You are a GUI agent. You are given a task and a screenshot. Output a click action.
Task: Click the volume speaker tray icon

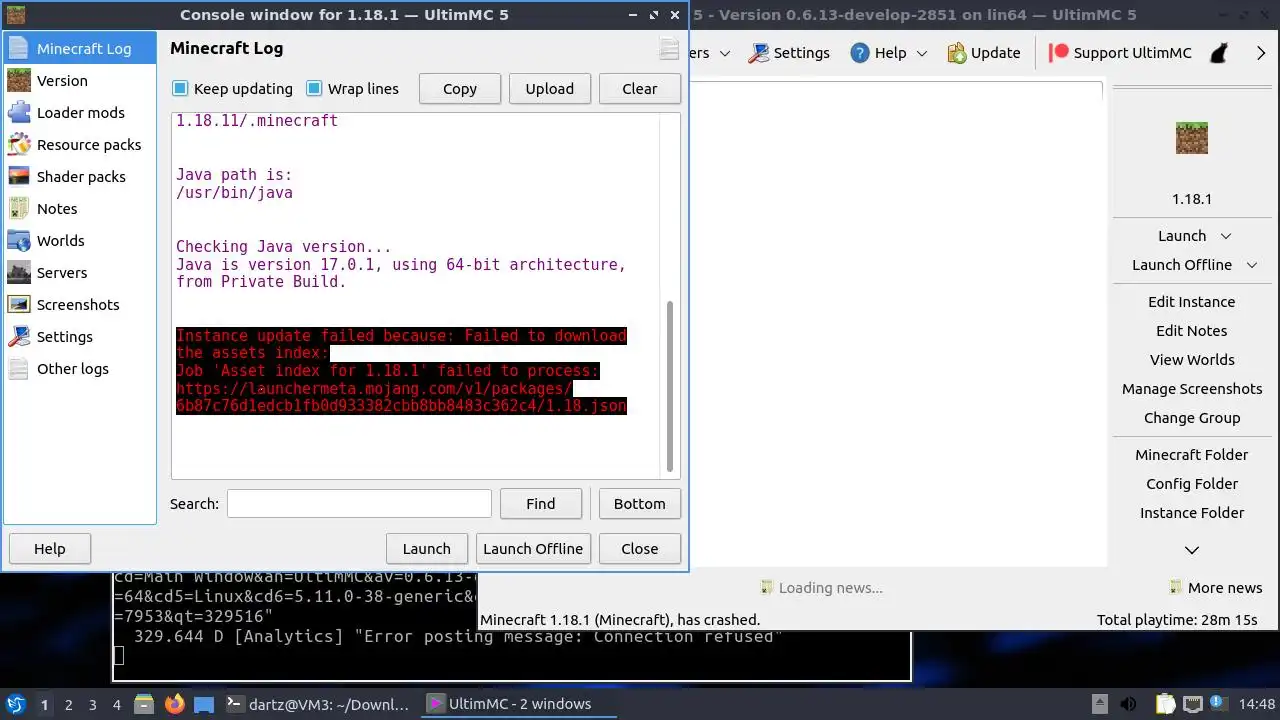pyautogui.click(x=1128, y=704)
